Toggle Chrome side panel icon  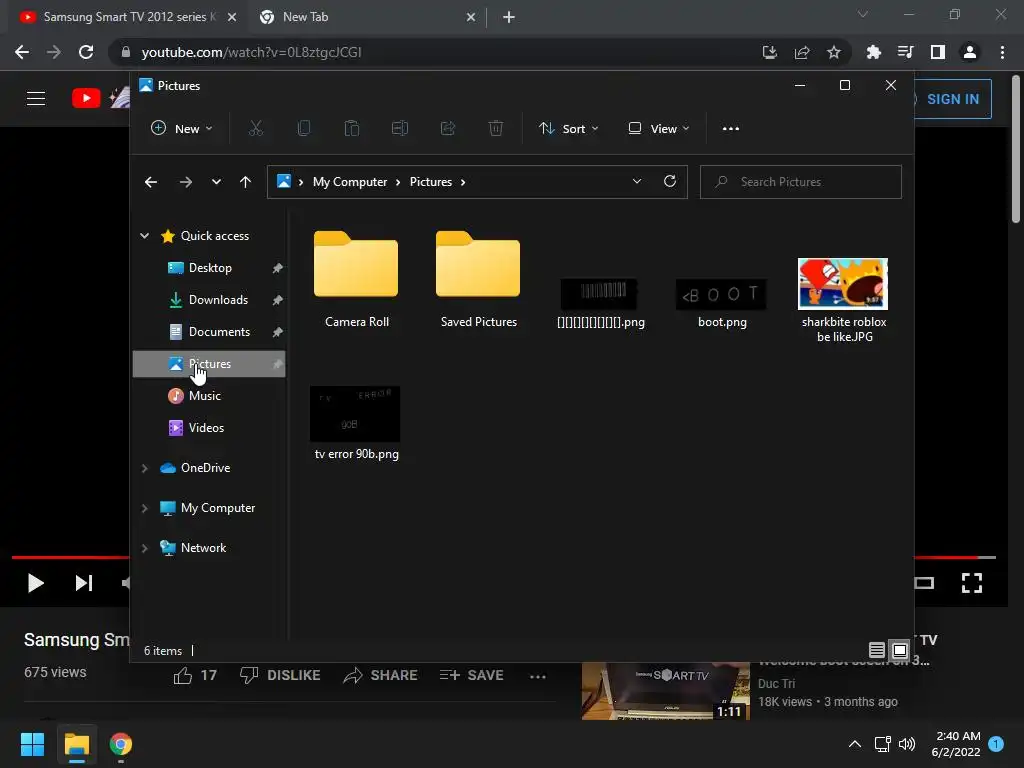(x=938, y=52)
